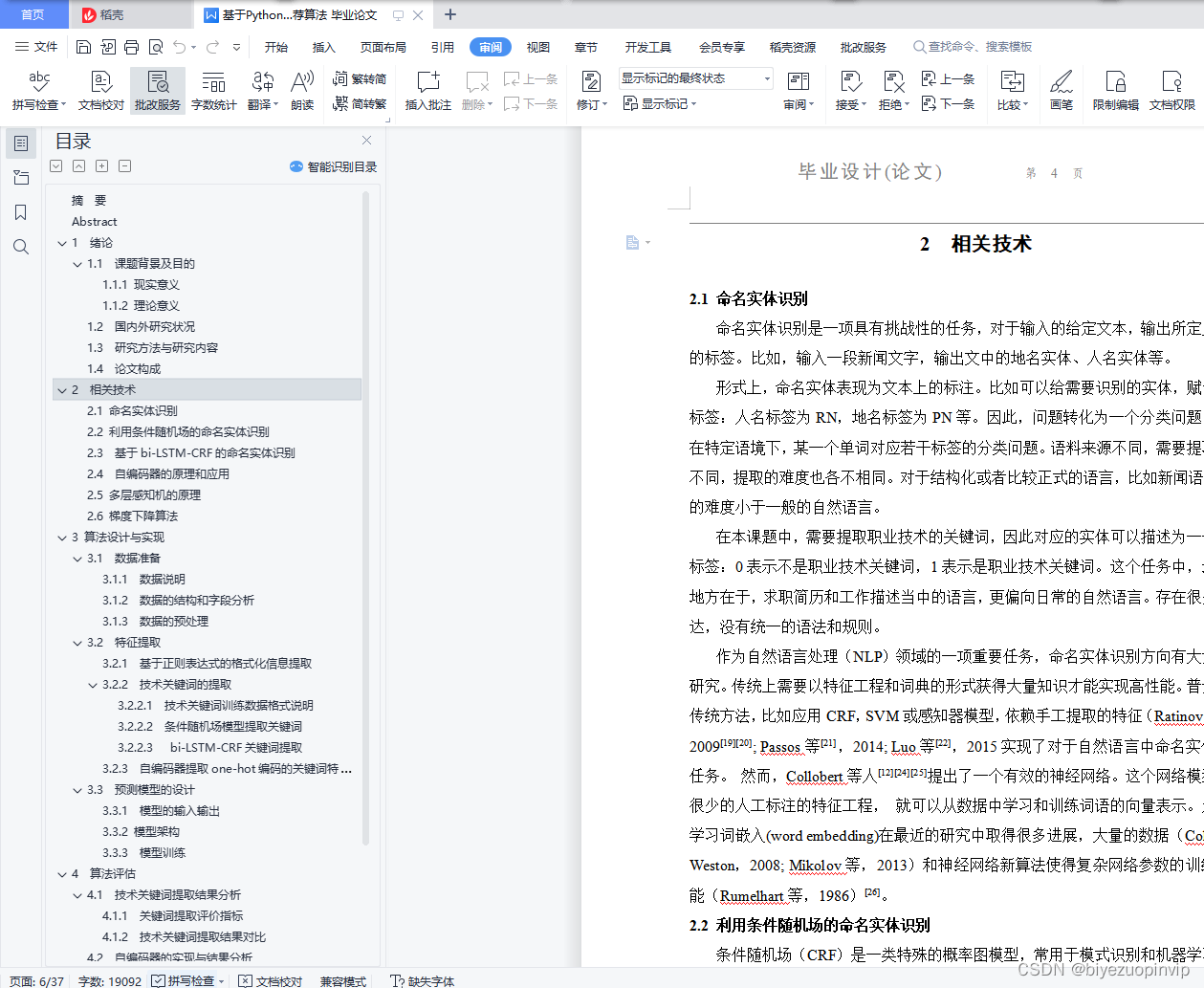Go to the next revision with 下一条
The width and height of the screenshot is (1204, 988).
click(948, 103)
